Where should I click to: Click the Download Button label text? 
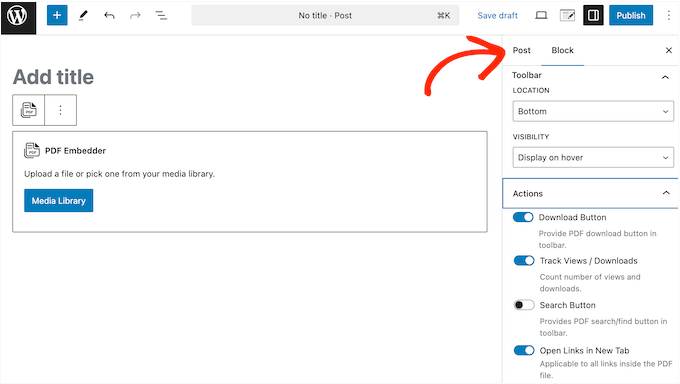tap(572, 217)
